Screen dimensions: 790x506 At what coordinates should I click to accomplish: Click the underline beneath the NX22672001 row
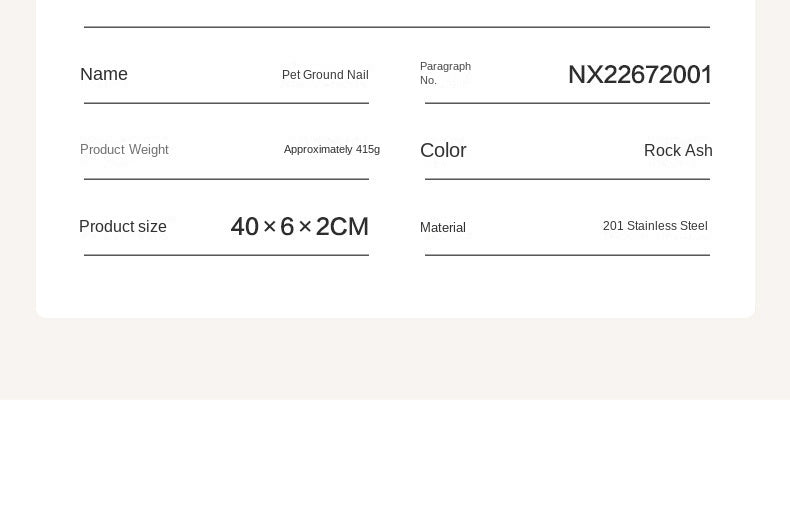coord(567,103)
